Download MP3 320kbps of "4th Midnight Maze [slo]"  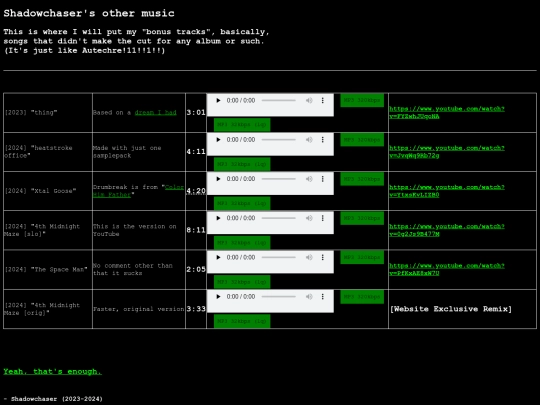click(x=362, y=218)
